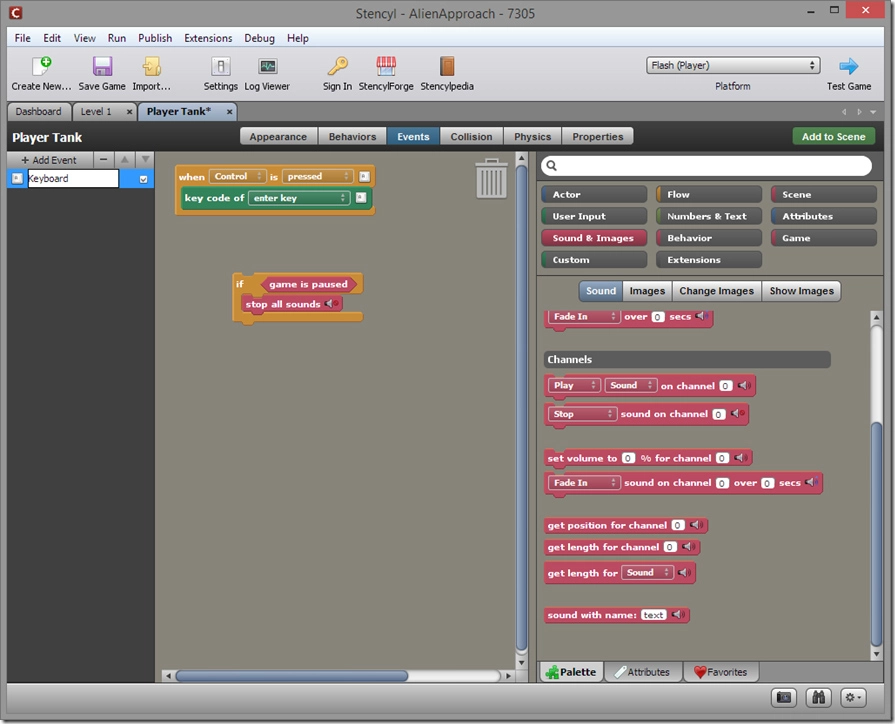The height and width of the screenshot is (724, 895).
Task: Click the Create New toolbar icon
Action: pos(42,66)
